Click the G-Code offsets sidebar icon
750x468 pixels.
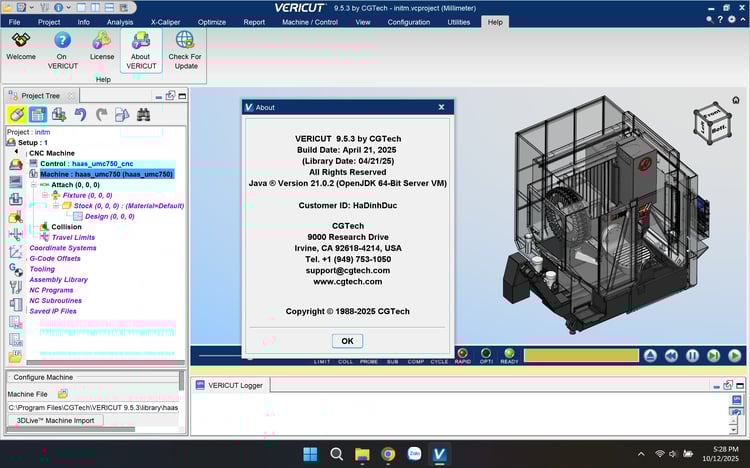point(15,270)
